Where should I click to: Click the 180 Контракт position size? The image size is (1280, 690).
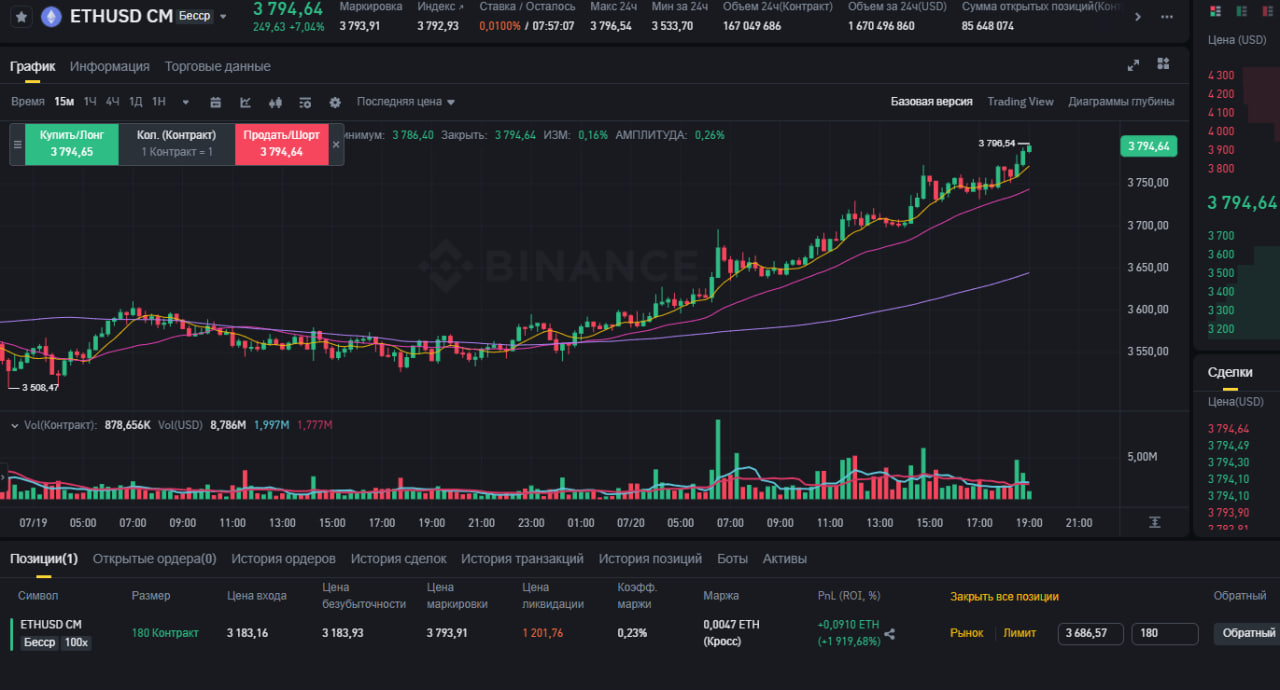point(165,633)
